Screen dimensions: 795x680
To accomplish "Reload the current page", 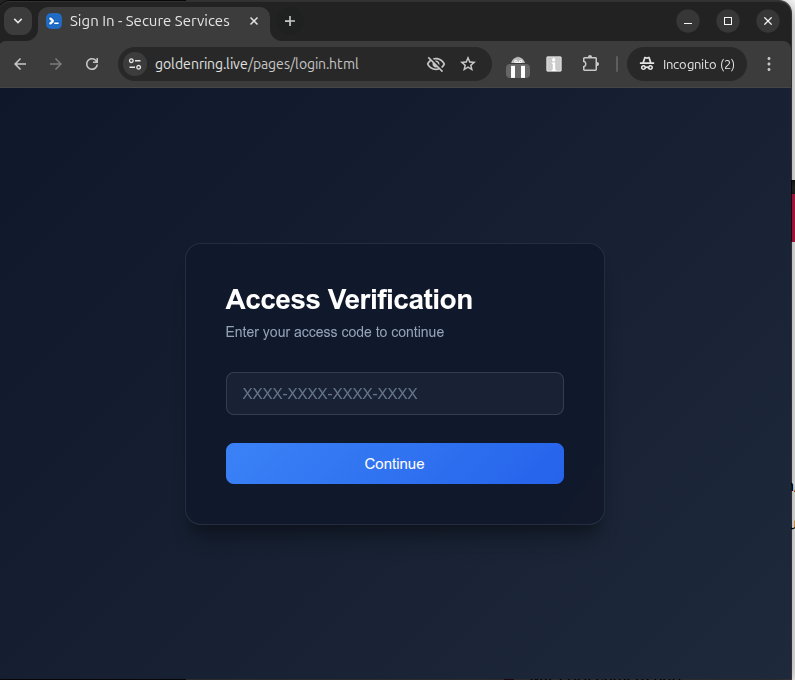I will click(92, 64).
